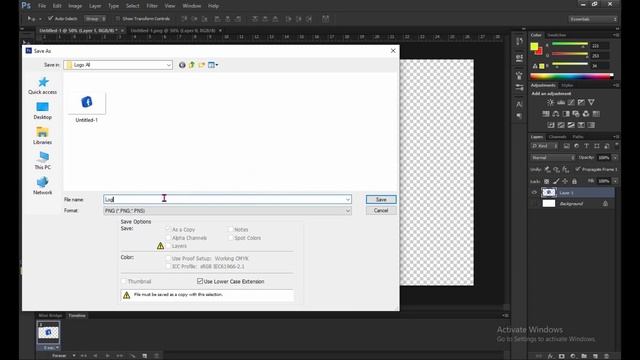Add a Levels adjustment

point(561,102)
